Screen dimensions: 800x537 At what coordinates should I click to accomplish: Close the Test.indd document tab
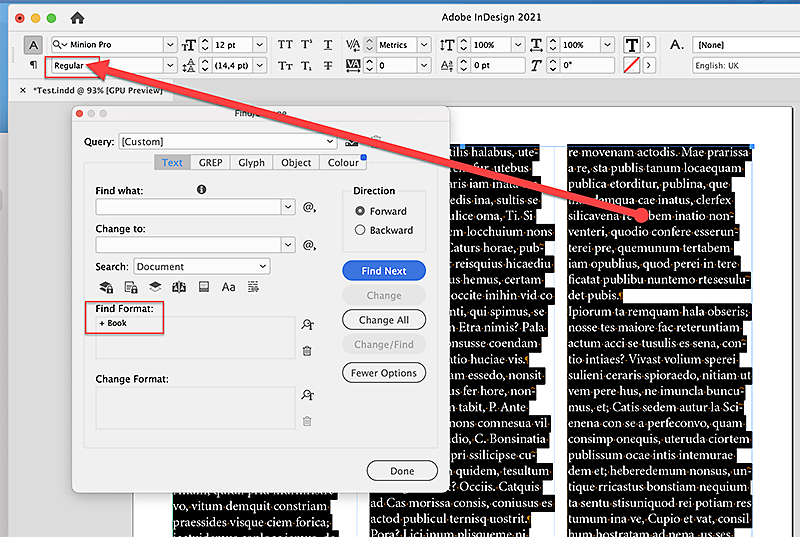click(x=22, y=90)
